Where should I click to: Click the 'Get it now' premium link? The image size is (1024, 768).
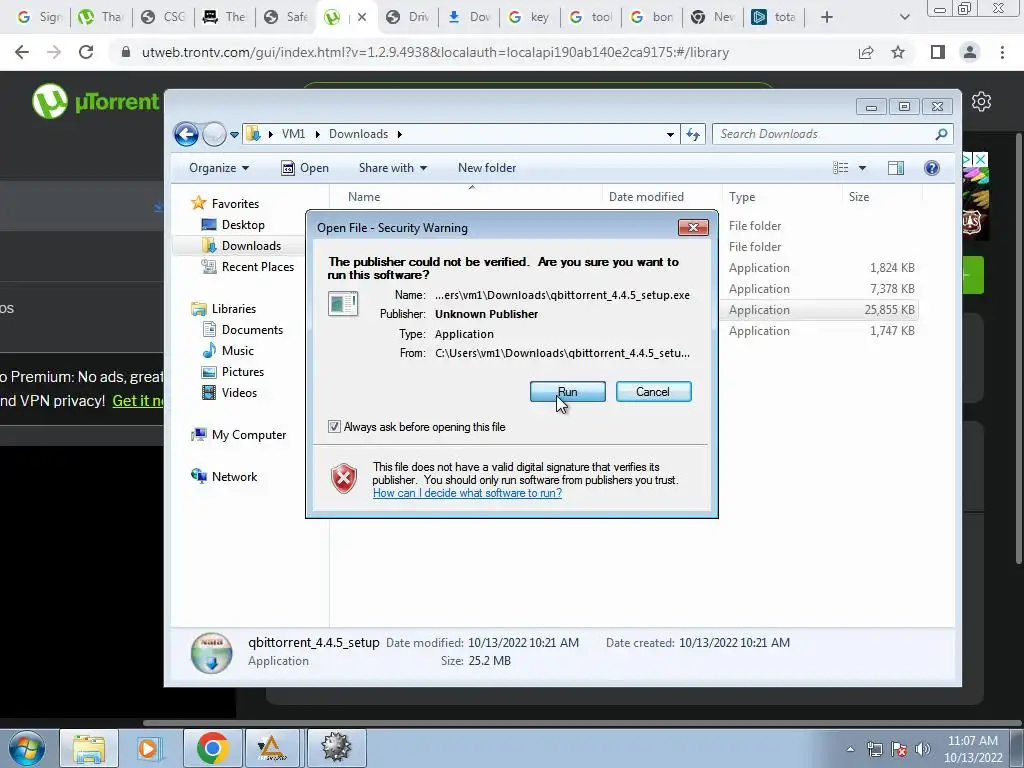[x=138, y=400]
